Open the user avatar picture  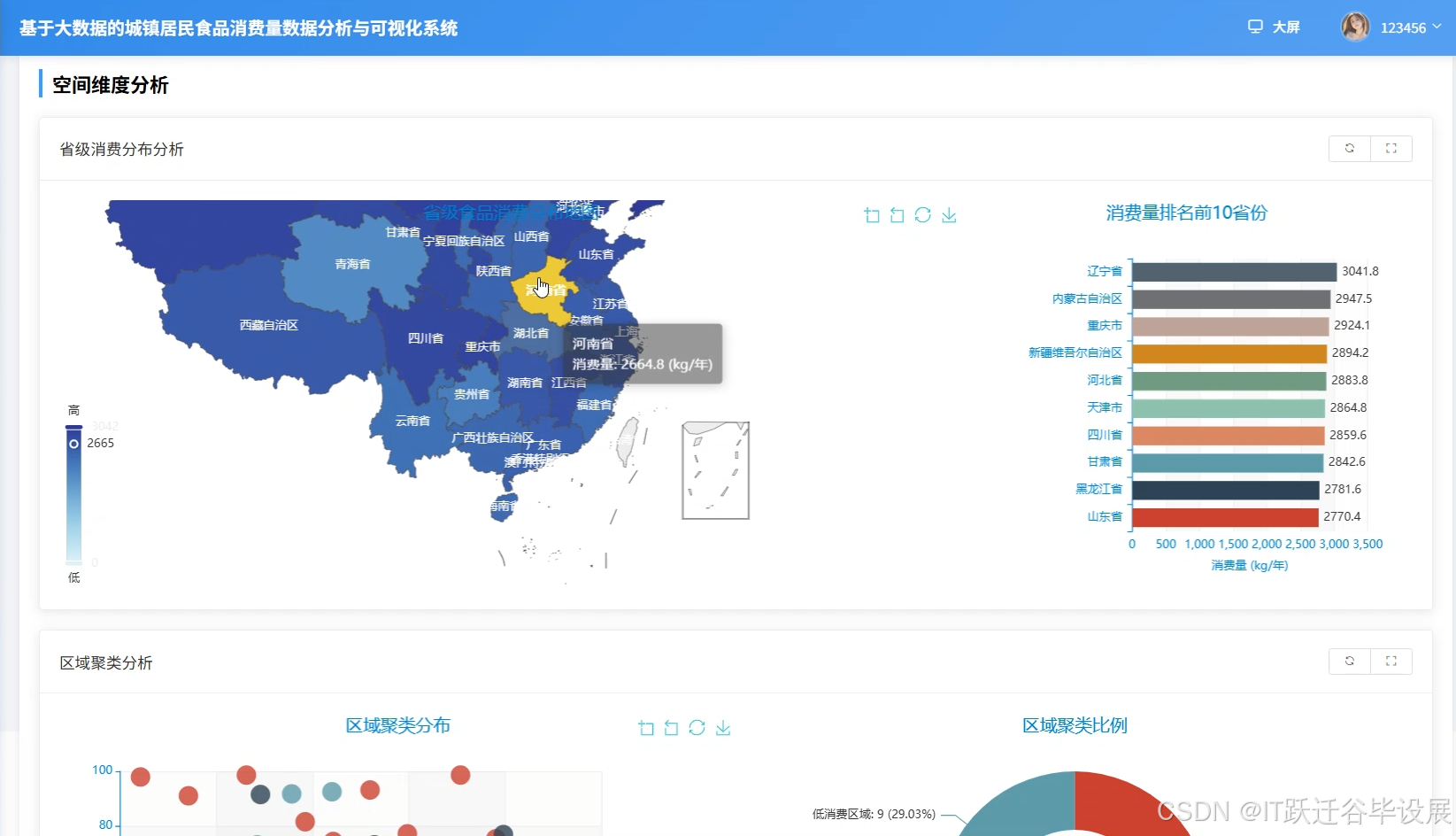coord(1355,27)
